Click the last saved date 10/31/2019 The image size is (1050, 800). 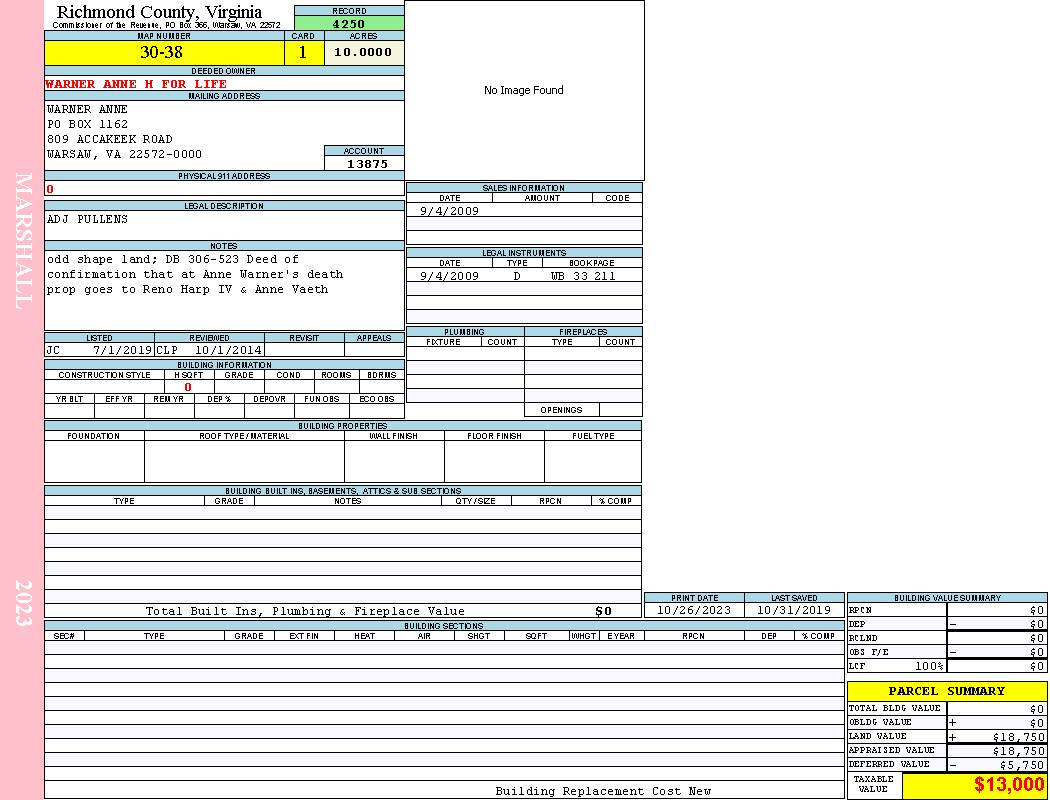pyautogui.click(x=794, y=610)
